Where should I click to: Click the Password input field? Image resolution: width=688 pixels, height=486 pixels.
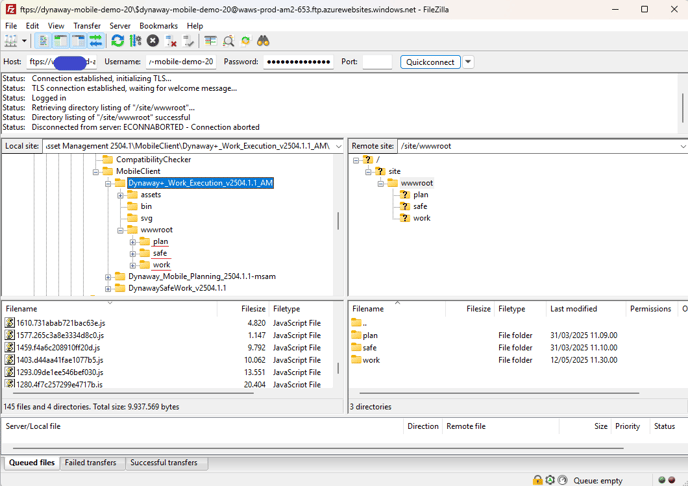click(x=298, y=62)
